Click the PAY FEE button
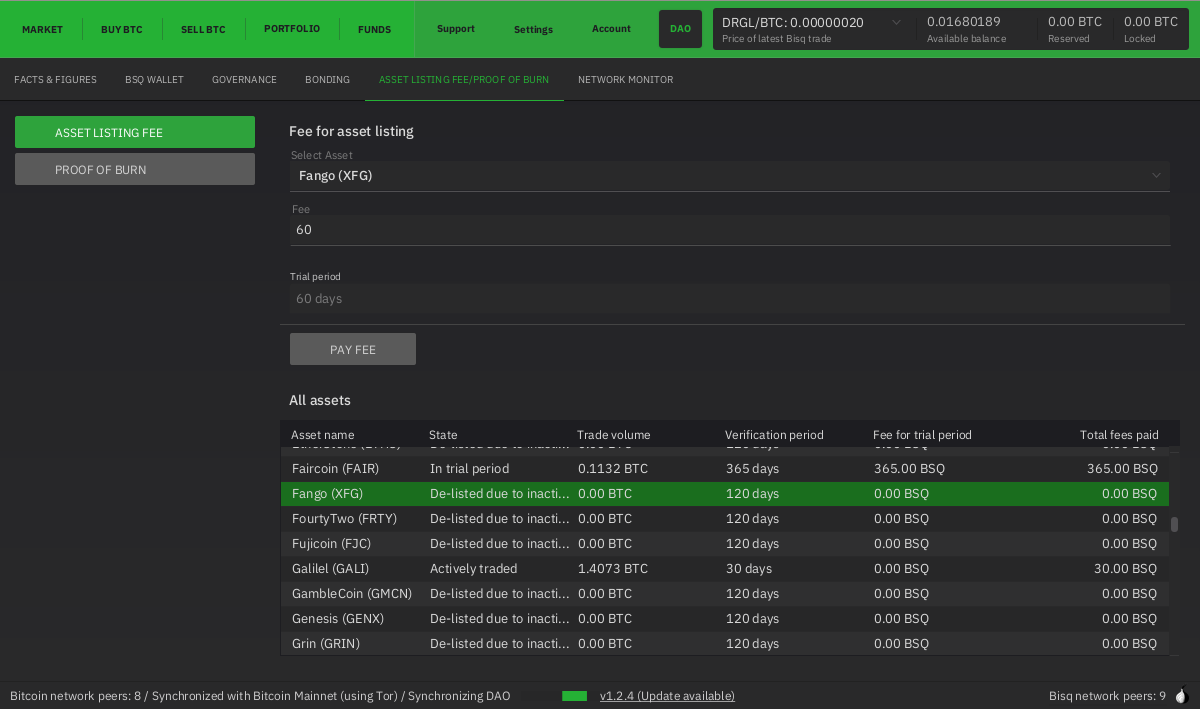 point(353,349)
